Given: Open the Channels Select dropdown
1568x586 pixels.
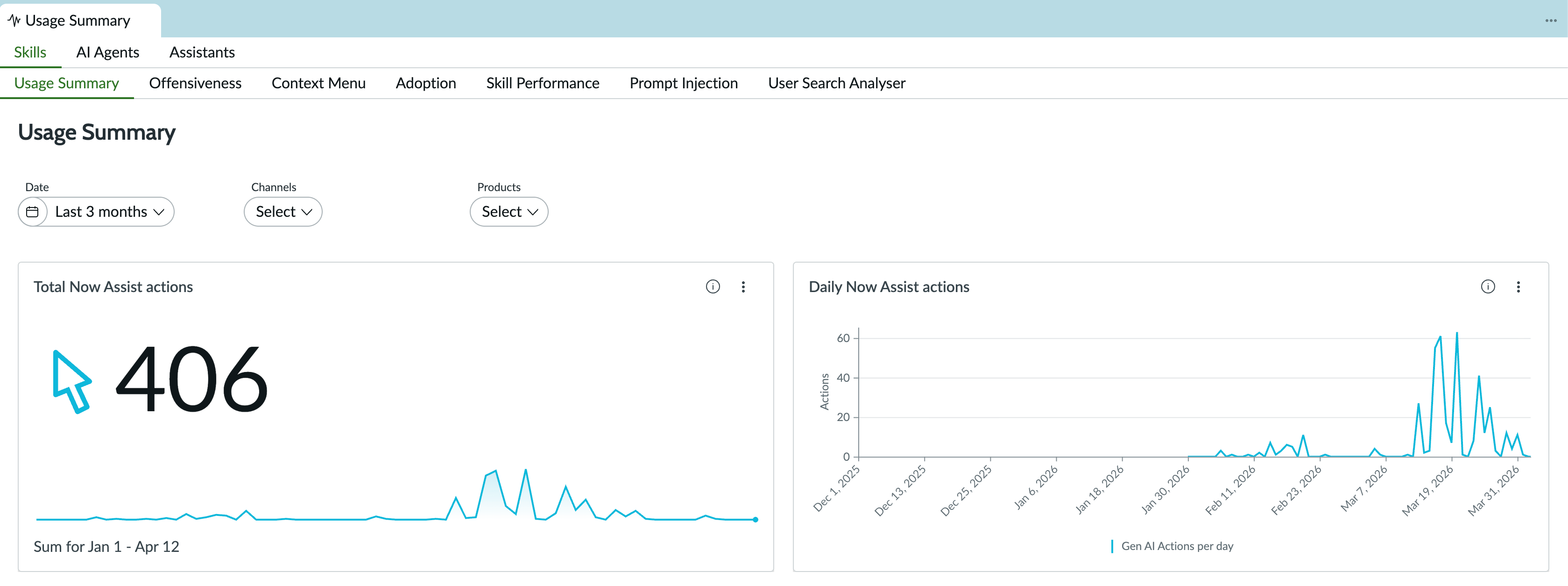Looking at the screenshot, I should click(x=283, y=211).
